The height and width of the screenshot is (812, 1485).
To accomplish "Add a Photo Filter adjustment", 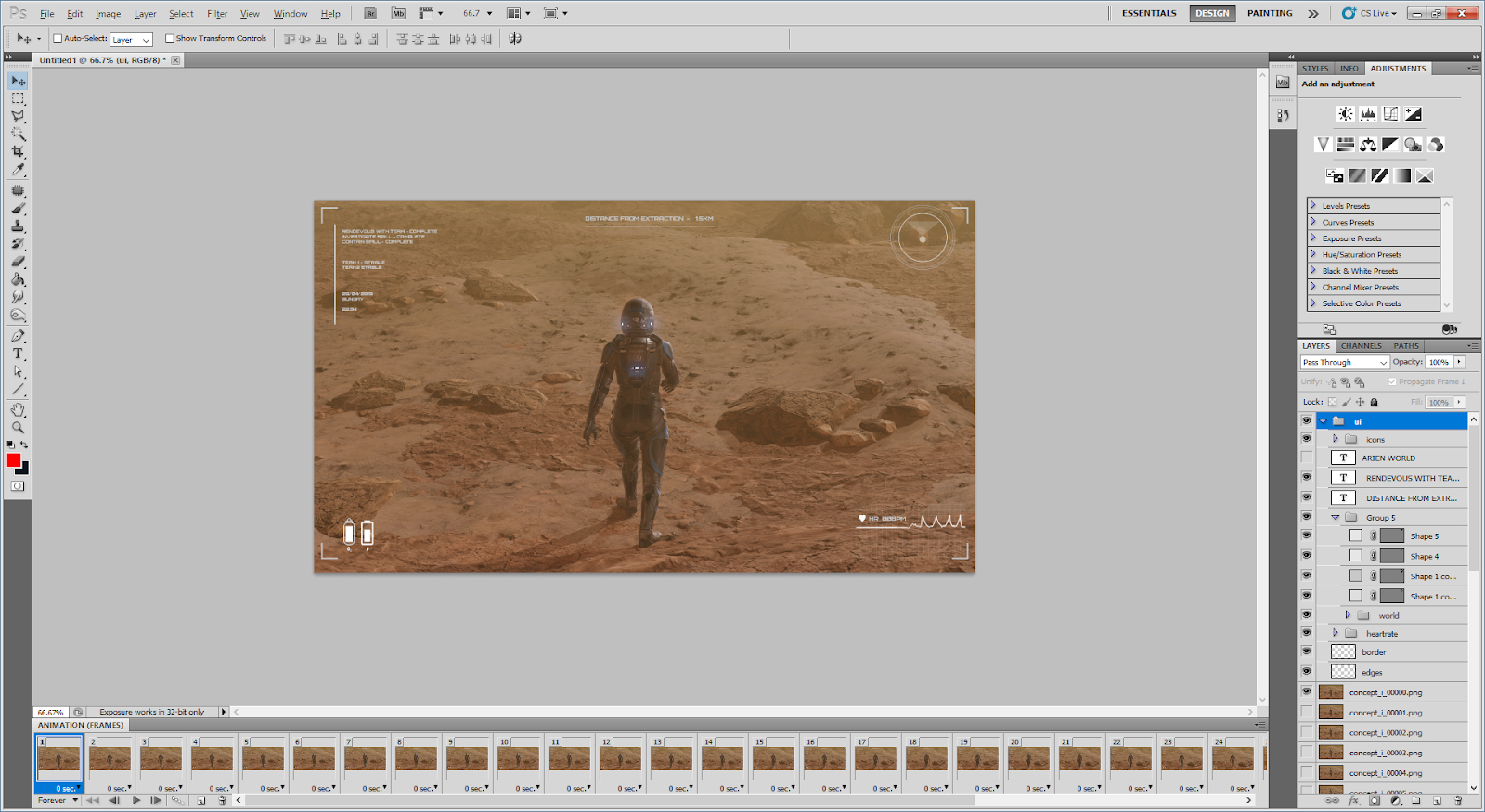I will pos(1413,145).
